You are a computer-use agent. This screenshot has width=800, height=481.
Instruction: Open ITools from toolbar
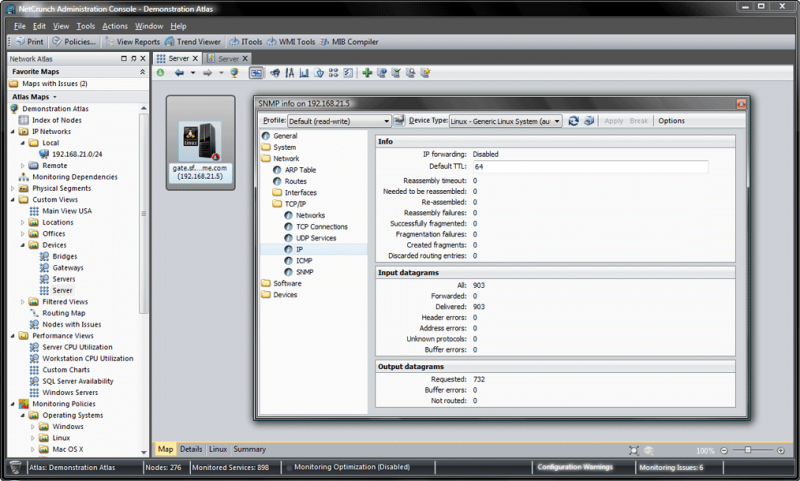click(246, 42)
